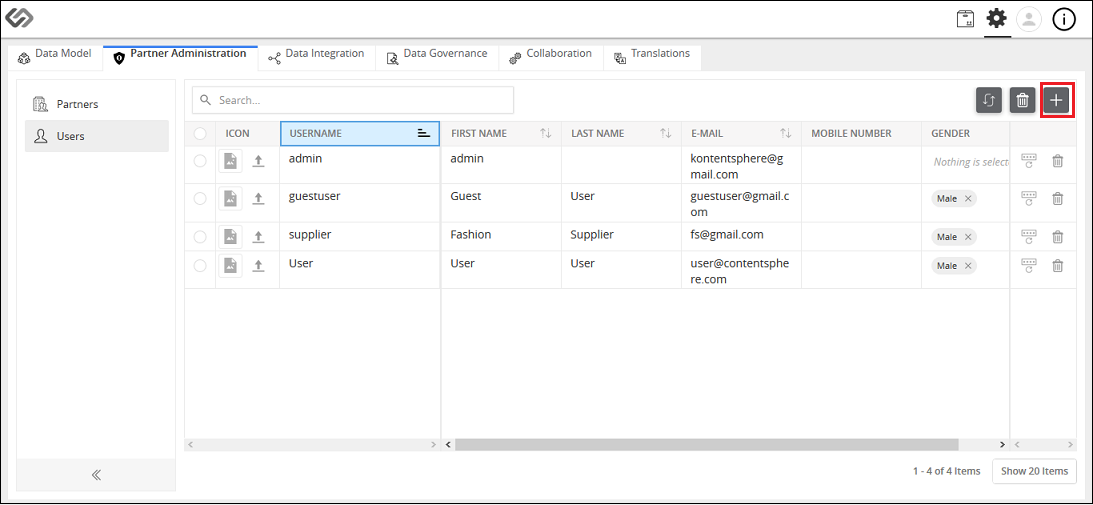Open the user profile avatar

click(x=1029, y=20)
